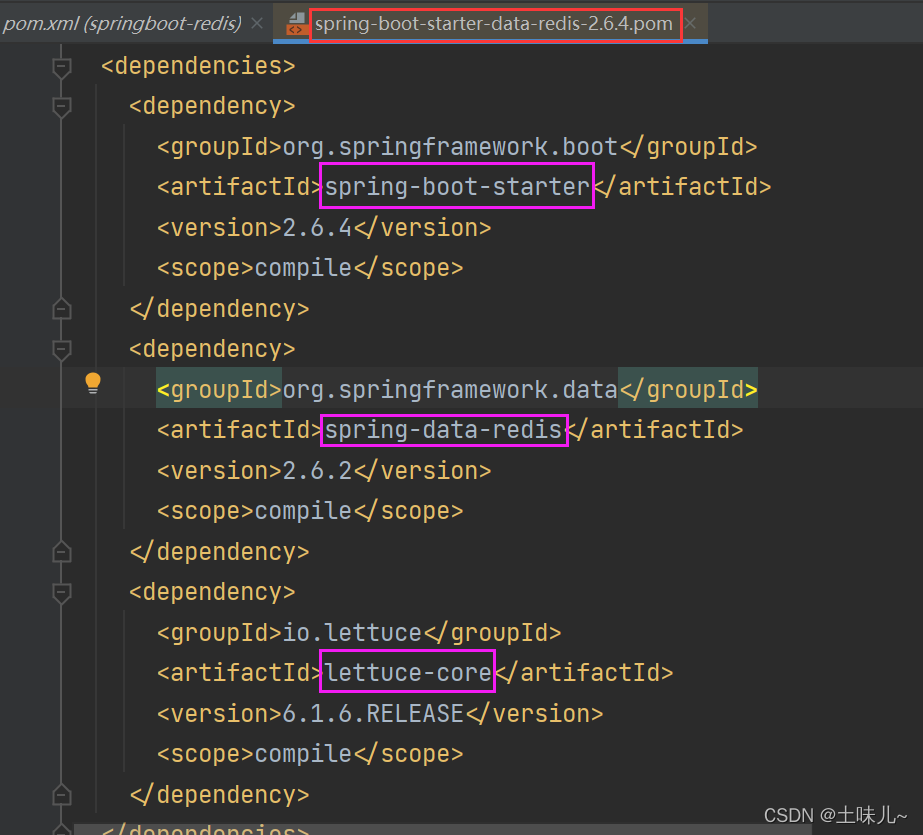Click spring-data-redis artifactId value
Viewport: 923px width, 835px height.
pyautogui.click(x=443, y=430)
